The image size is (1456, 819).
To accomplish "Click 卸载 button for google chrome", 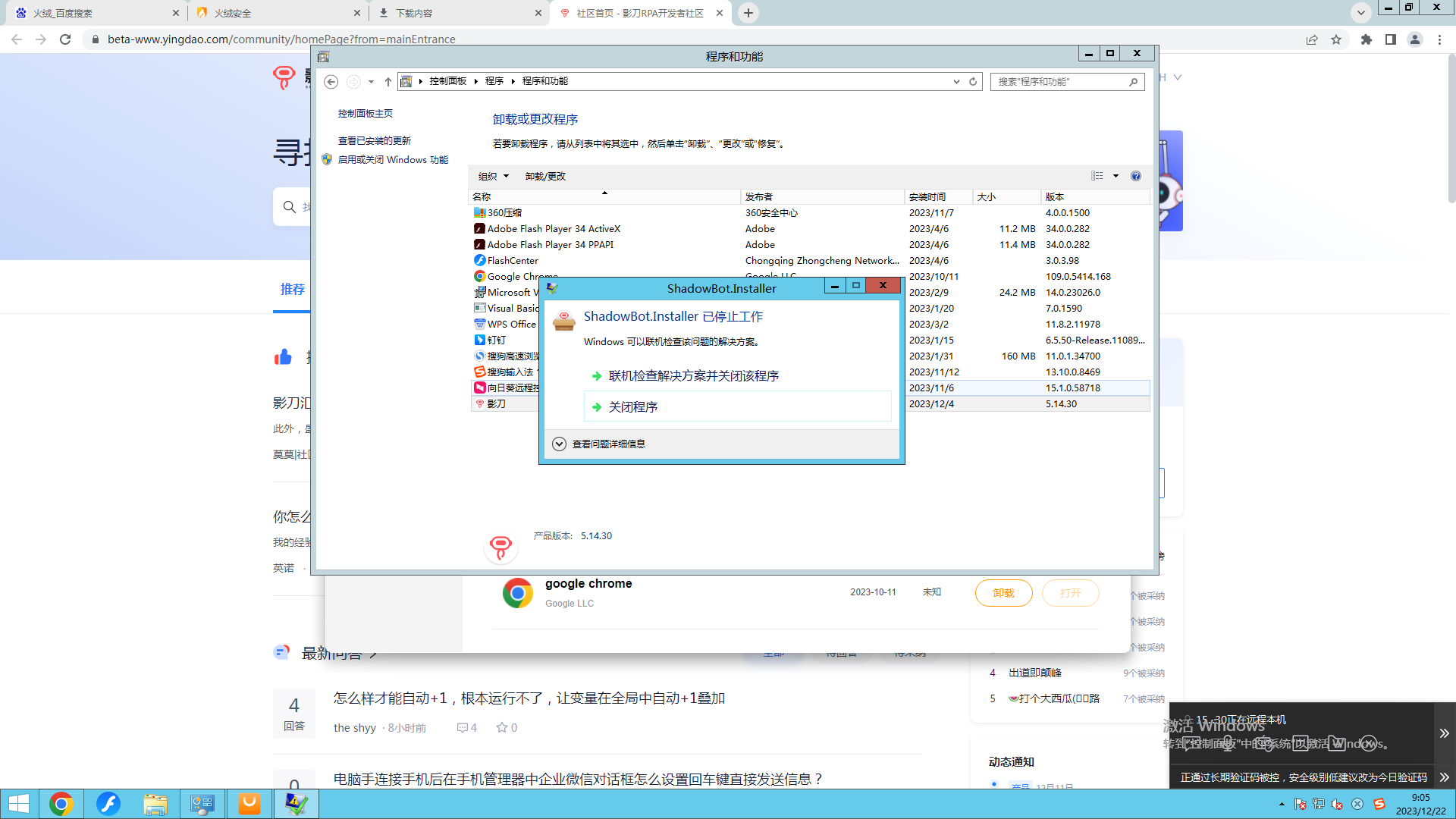I will (1003, 593).
